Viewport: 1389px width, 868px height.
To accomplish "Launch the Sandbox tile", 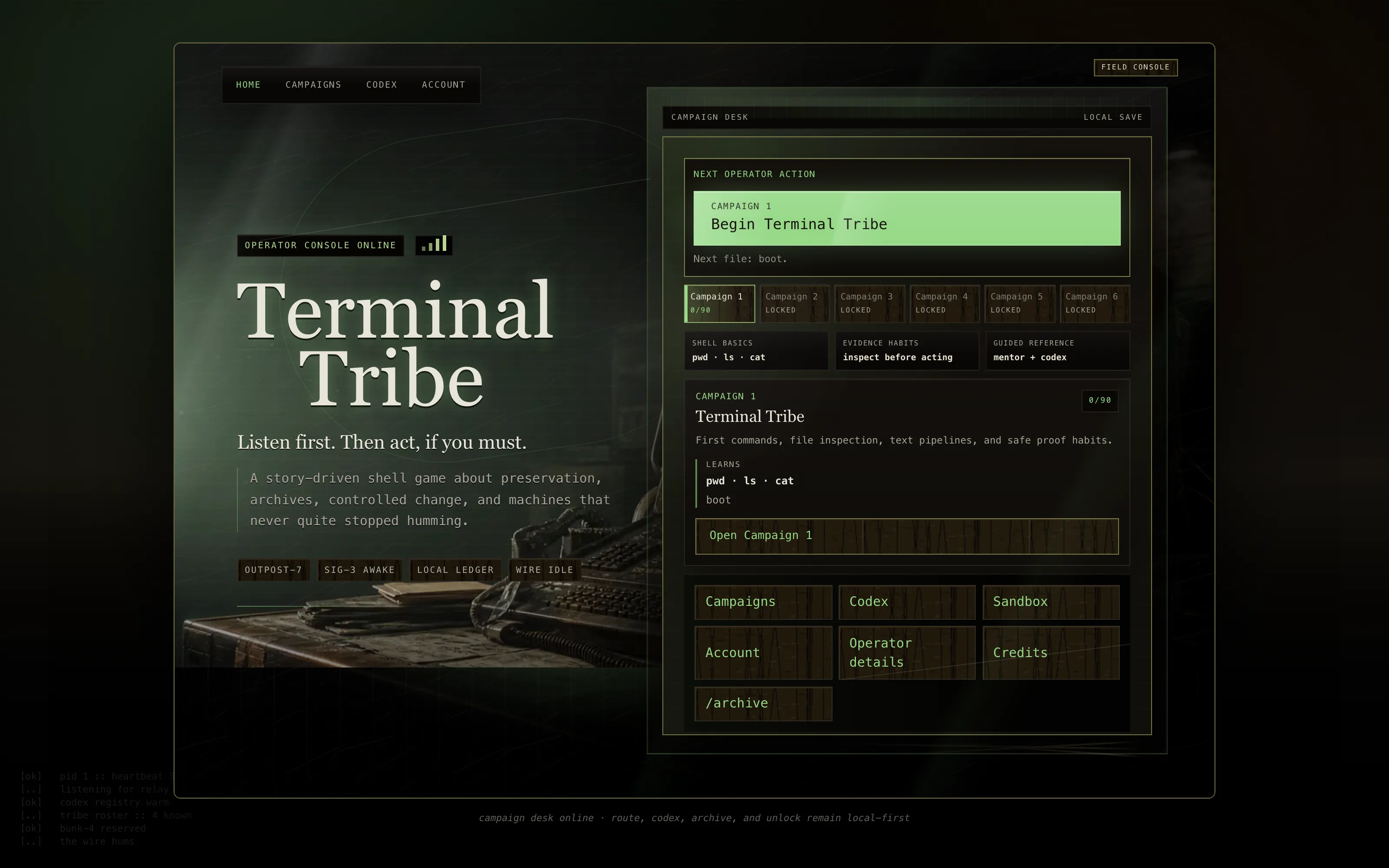I will pos(1051,602).
